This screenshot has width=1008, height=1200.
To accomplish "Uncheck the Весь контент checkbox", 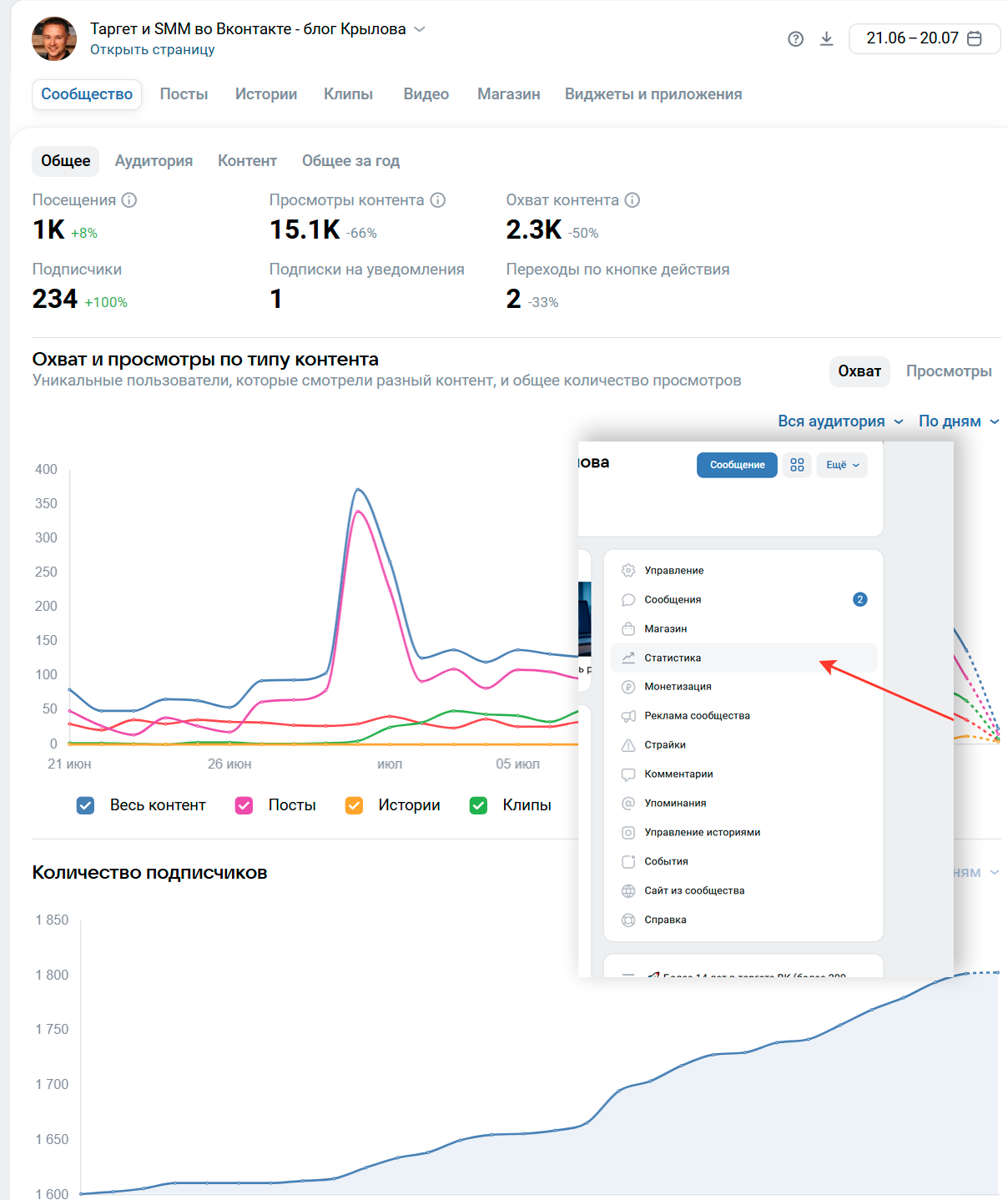I will pos(85,805).
